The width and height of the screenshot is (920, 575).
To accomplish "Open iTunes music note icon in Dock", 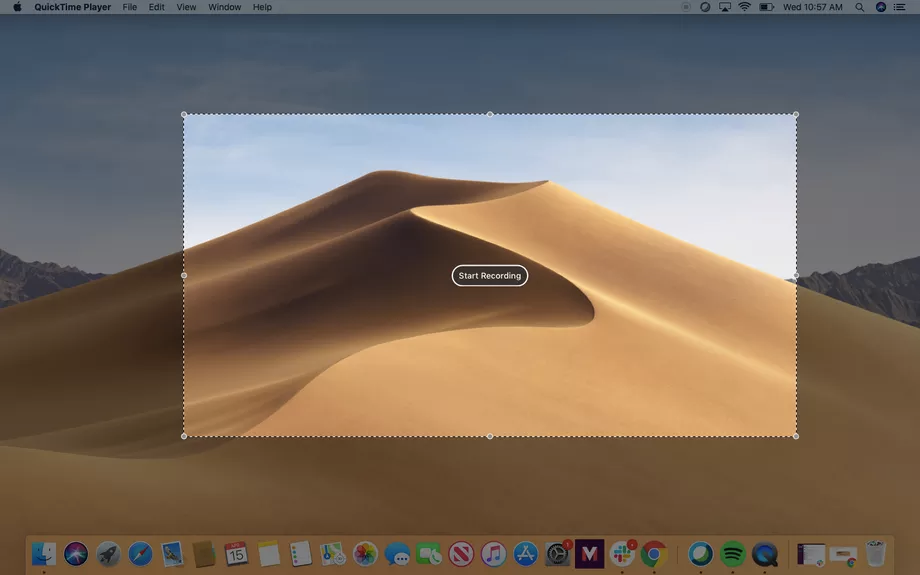I will [493, 554].
